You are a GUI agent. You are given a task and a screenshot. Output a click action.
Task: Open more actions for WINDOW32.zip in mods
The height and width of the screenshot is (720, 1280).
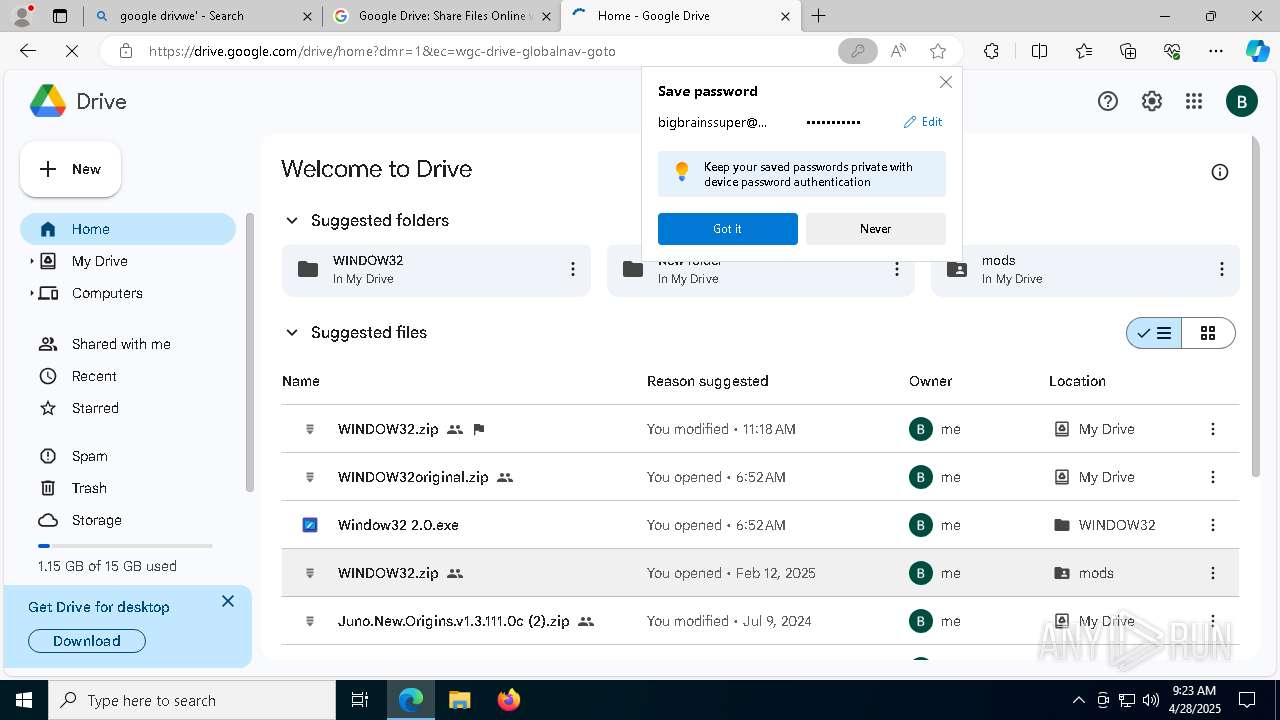(x=1213, y=573)
